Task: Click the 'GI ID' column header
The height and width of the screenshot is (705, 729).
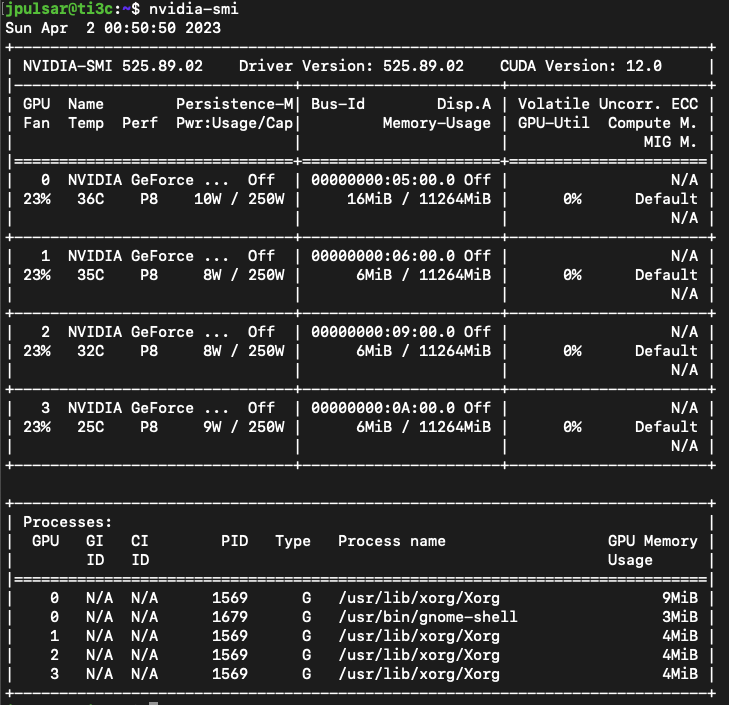Action: (x=95, y=551)
